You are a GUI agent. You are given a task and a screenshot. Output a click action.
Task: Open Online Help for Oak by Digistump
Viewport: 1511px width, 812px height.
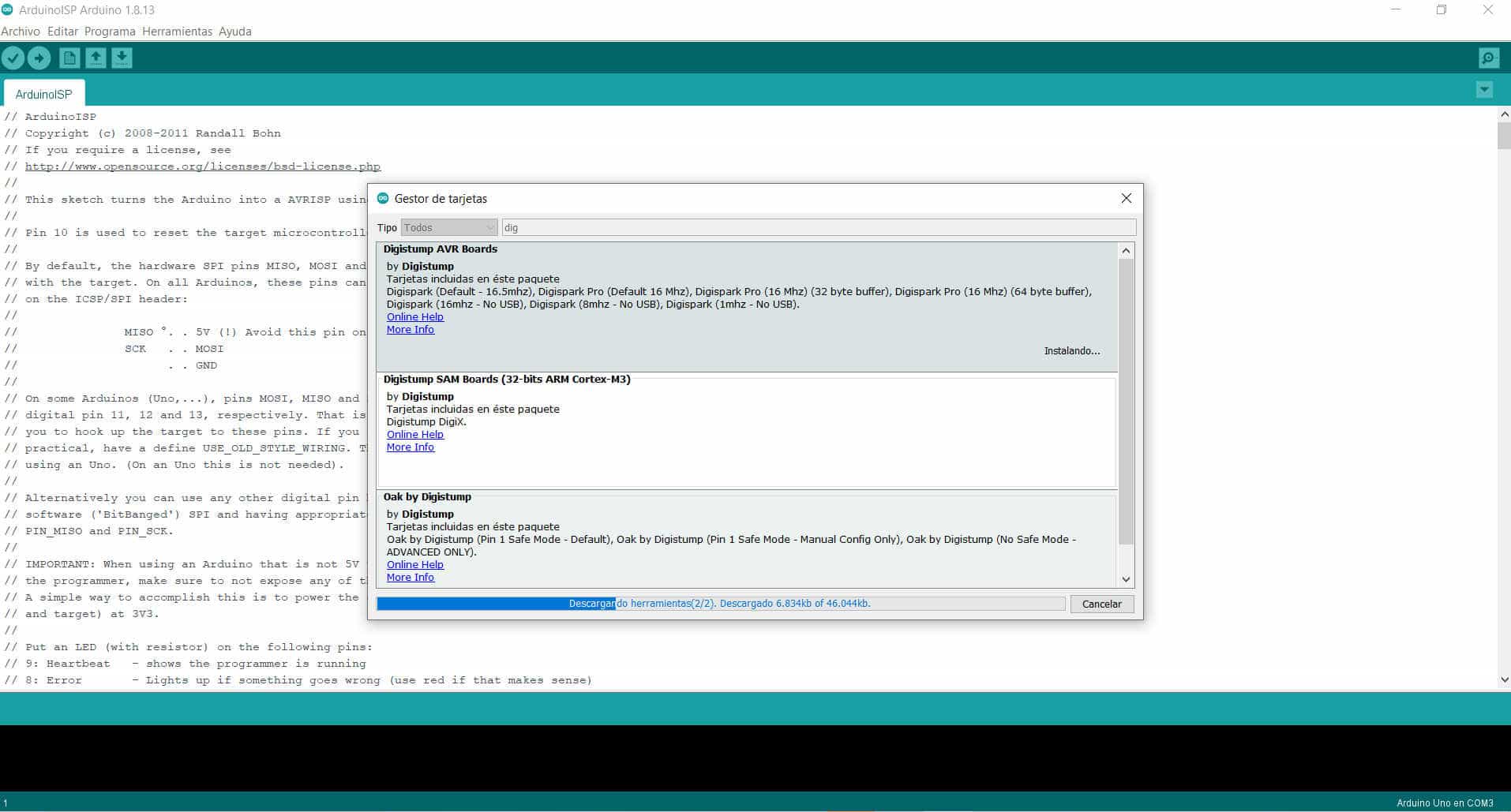(415, 564)
